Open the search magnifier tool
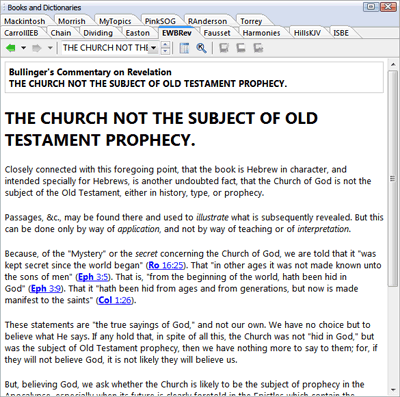This screenshot has width=400, height=397. [x=201, y=48]
